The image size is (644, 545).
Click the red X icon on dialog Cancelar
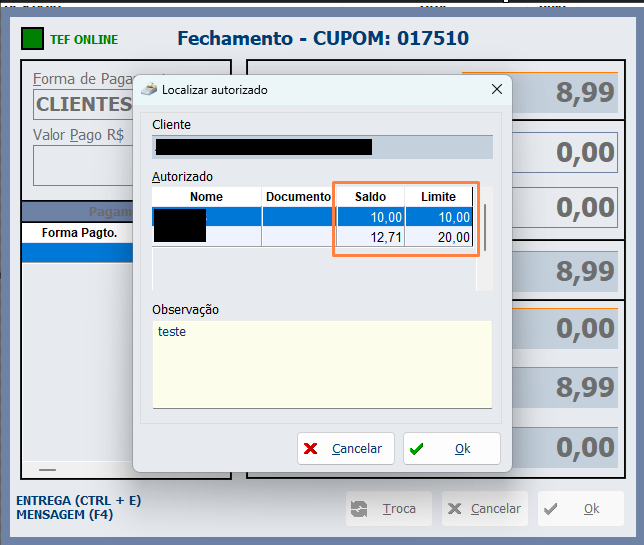pyautogui.click(x=312, y=449)
